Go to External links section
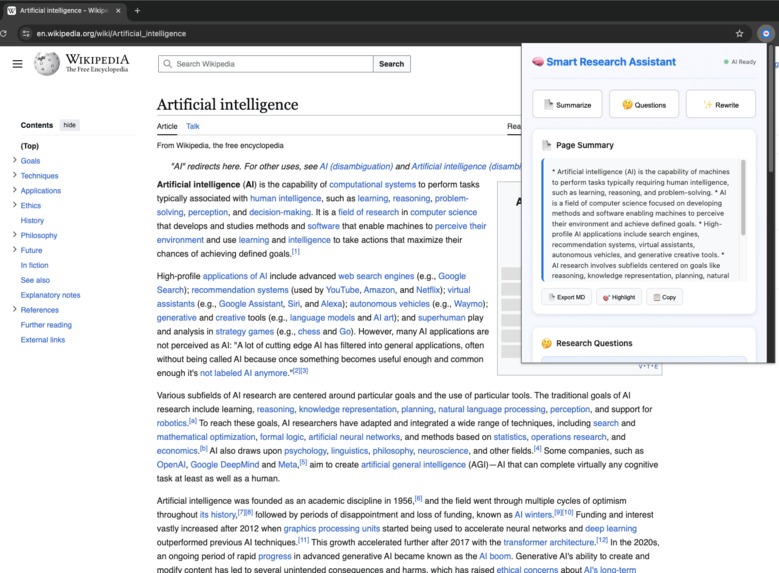 click(43, 339)
